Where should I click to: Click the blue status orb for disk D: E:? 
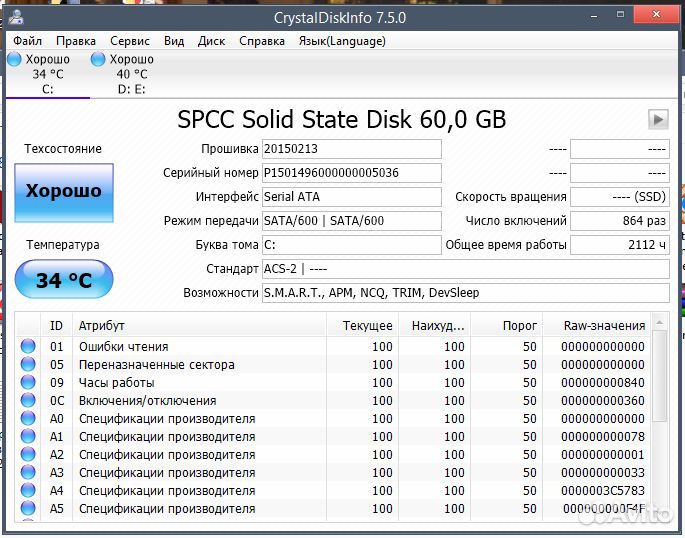click(x=98, y=59)
